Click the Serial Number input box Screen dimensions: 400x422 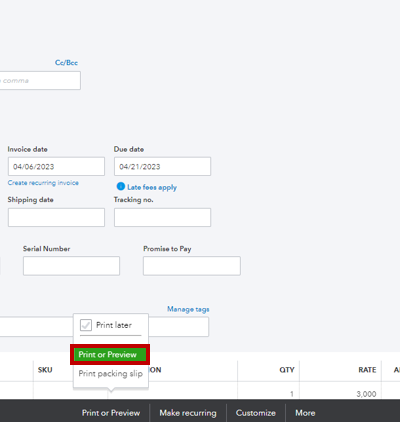click(71, 266)
